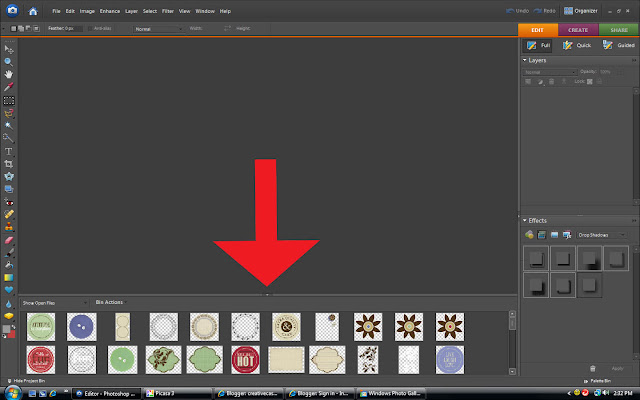Image resolution: width=640 pixels, height=400 pixels.
Task: Open the Bin Actions dropdown
Action: pyautogui.click(x=111, y=302)
